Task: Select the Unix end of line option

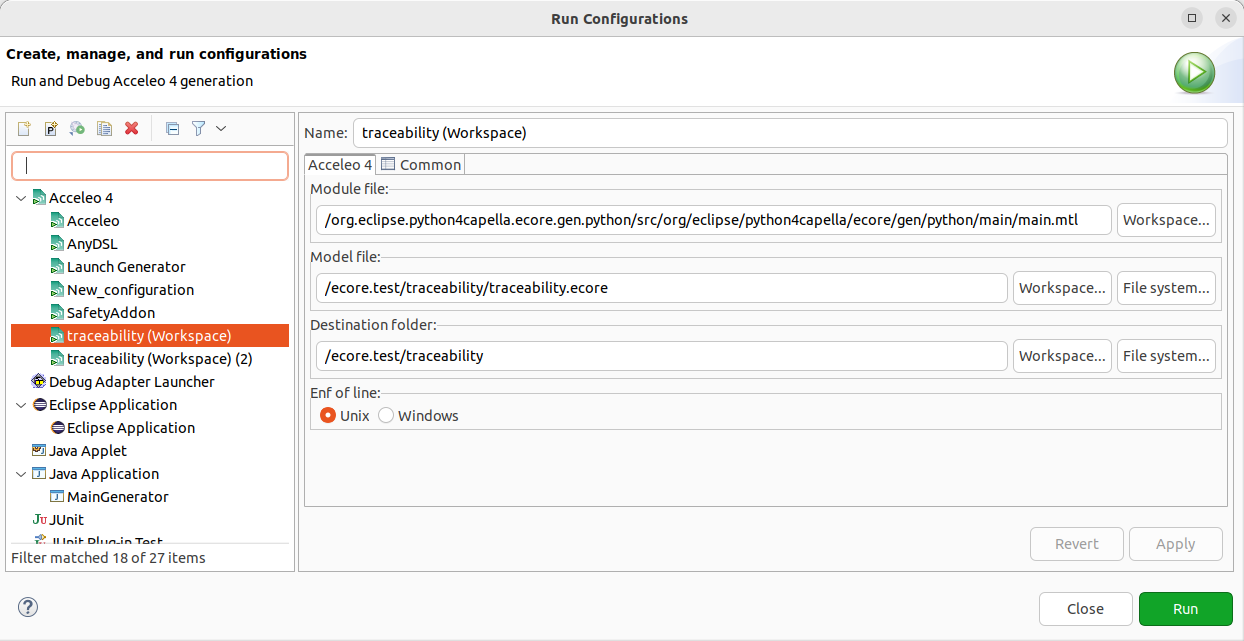Action: pyautogui.click(x=328, y=416)
